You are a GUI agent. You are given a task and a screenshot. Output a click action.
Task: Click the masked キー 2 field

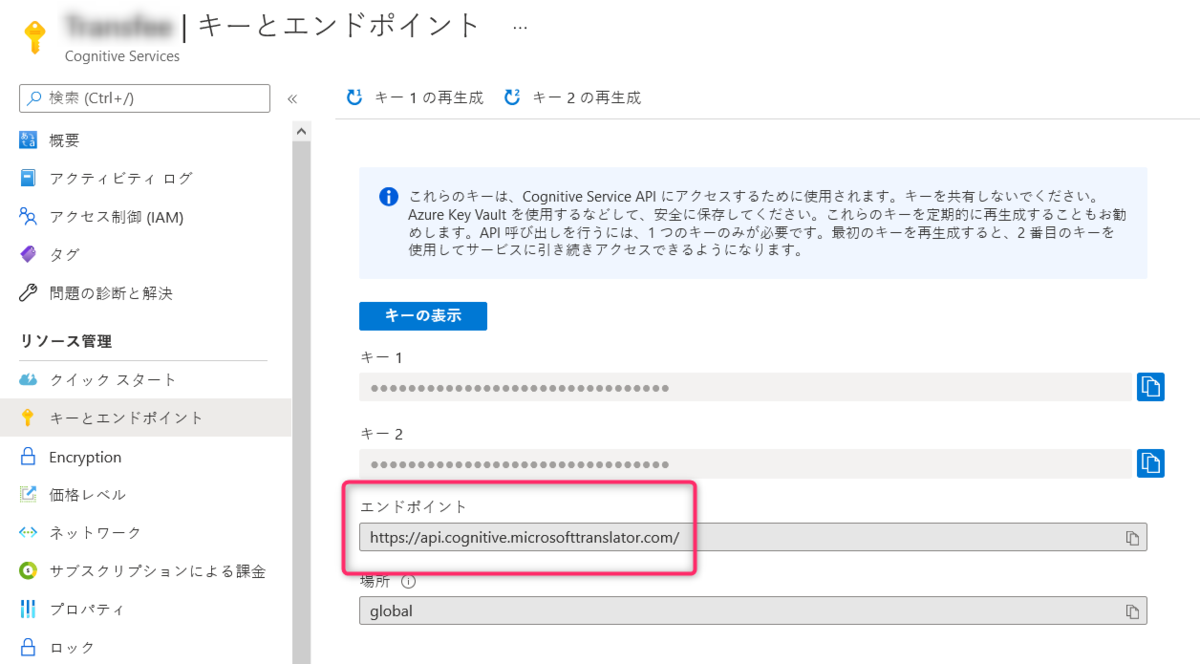coord(745,463)
